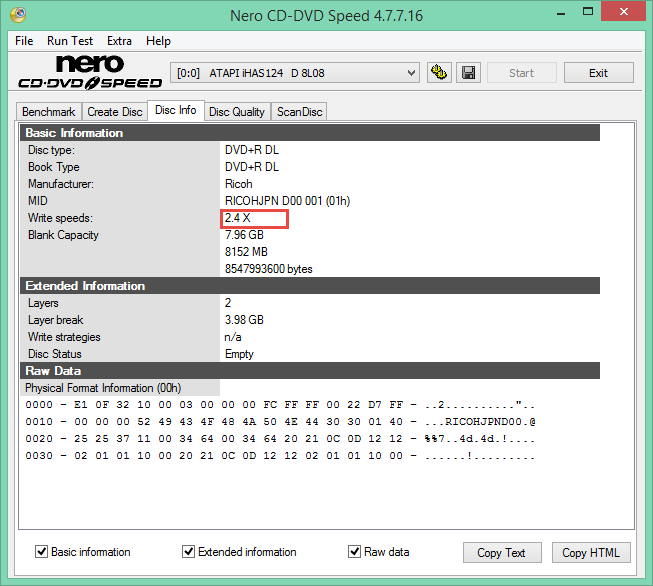The height and width of the screenshot is (586, 653).
Task: Click the drive options icon beside drive dropdown
Action: coord(439,73)
